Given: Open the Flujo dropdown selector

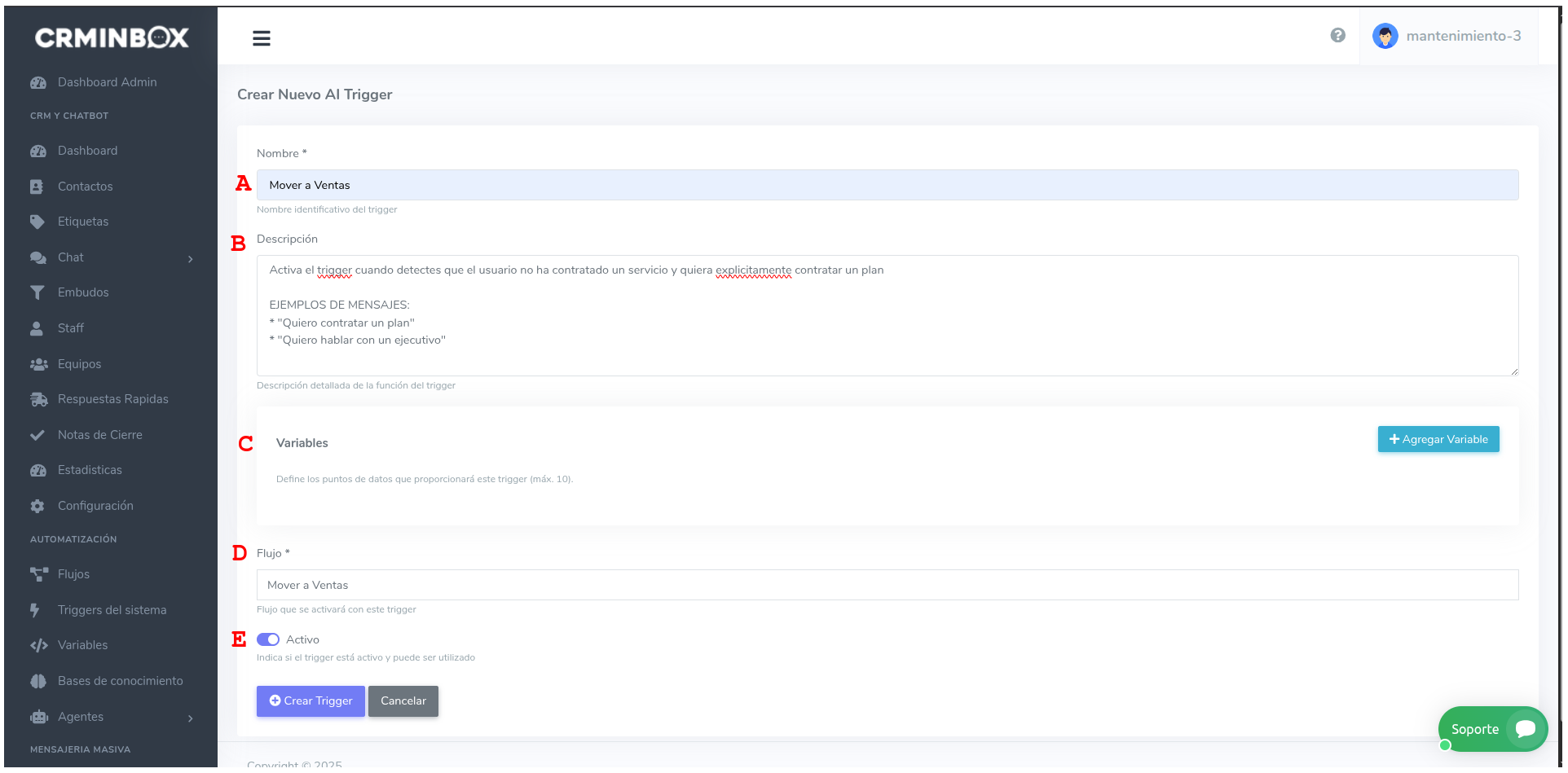Looking at the screenshot, I should (x=887, y=585).
